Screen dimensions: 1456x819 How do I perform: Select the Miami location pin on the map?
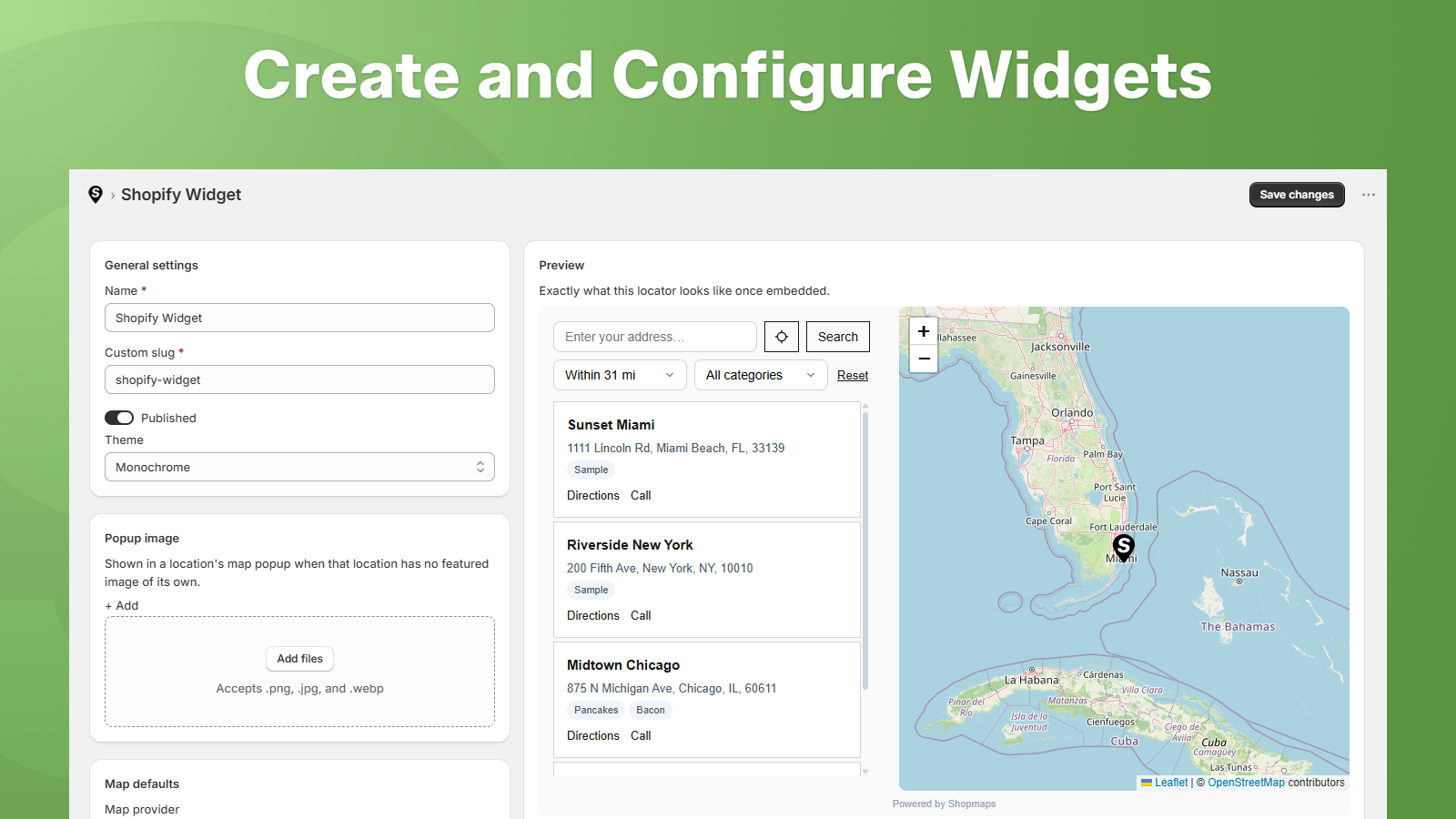point(1124,547)
